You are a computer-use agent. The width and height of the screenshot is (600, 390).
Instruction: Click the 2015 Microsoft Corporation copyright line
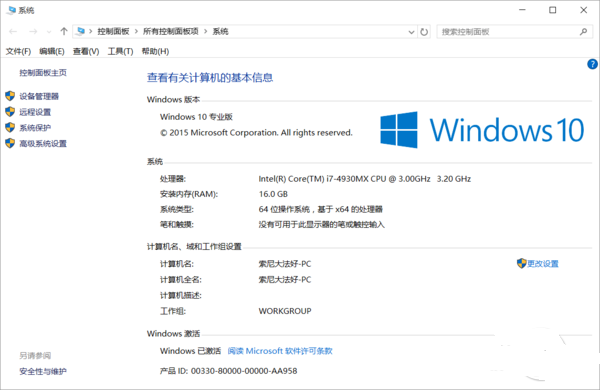[x=256, y=133]
